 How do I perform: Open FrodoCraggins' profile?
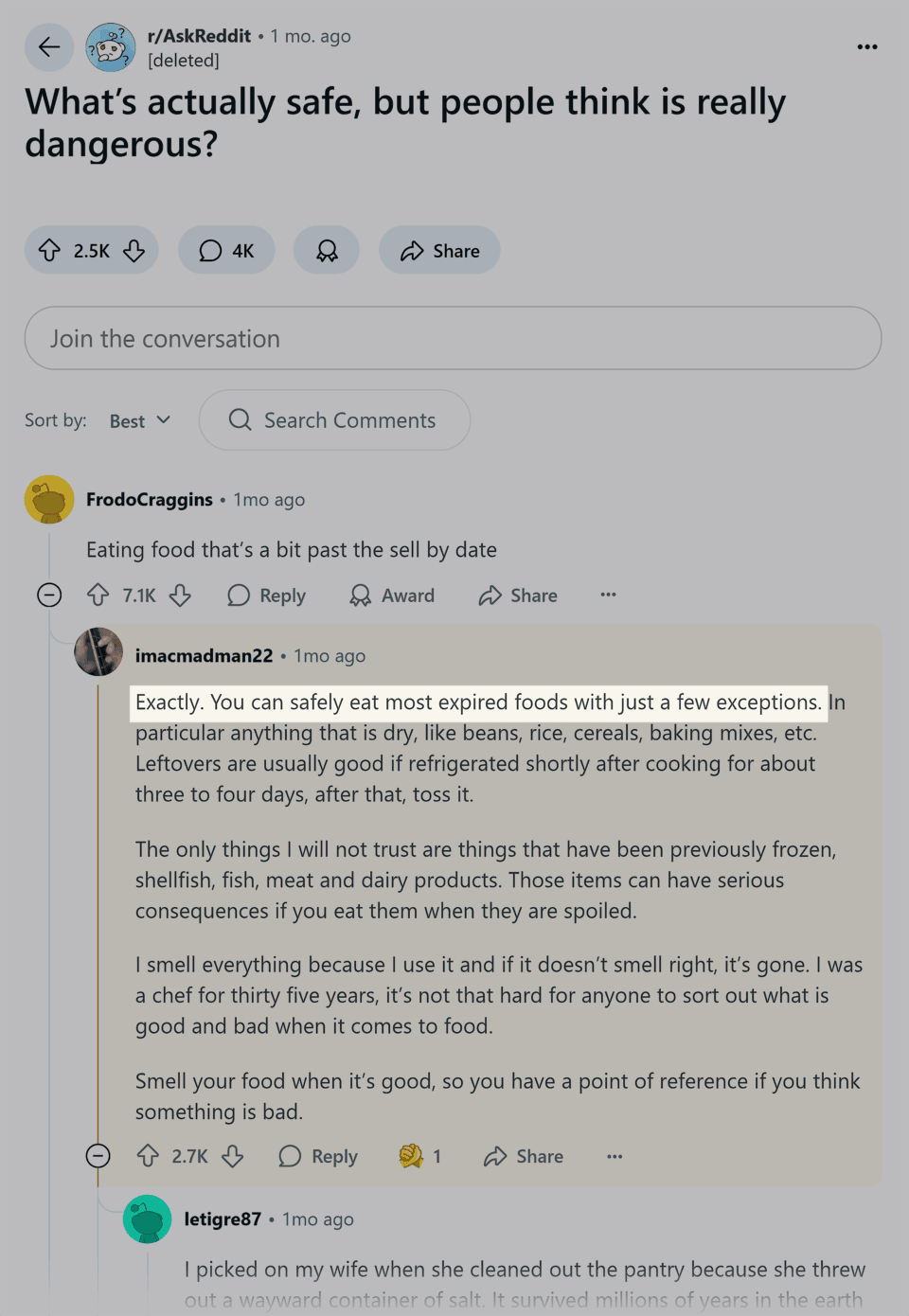point(149,499)
